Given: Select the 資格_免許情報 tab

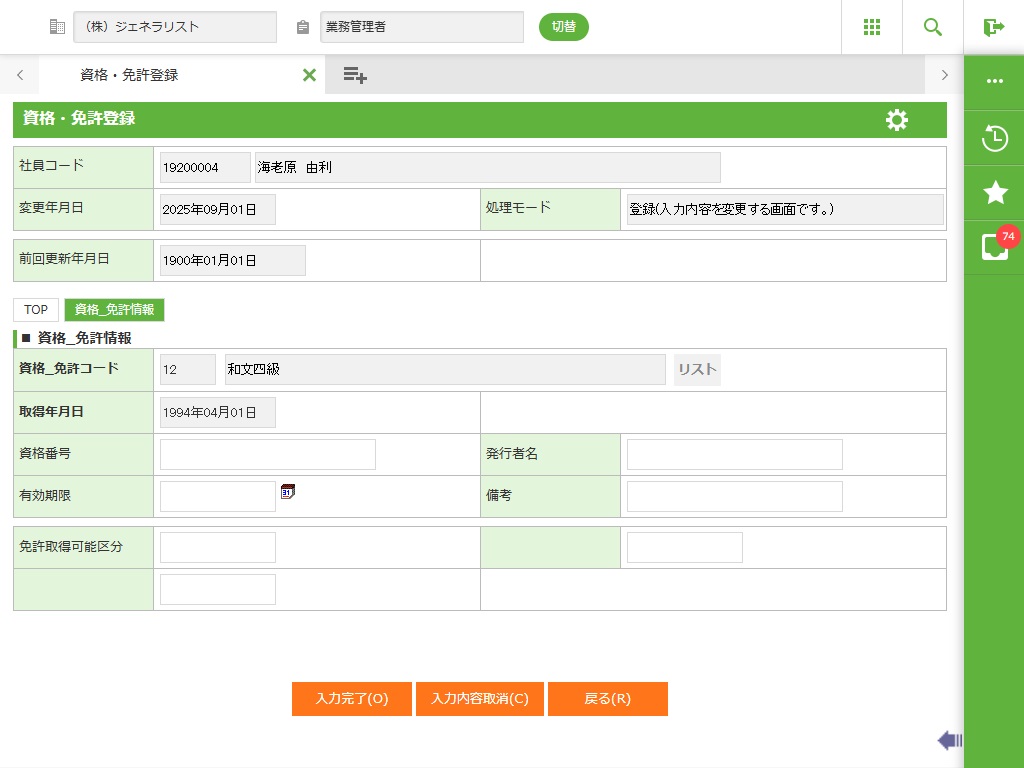Looking at the screenshot, I should pyautogui.click(x=114, y=310).
